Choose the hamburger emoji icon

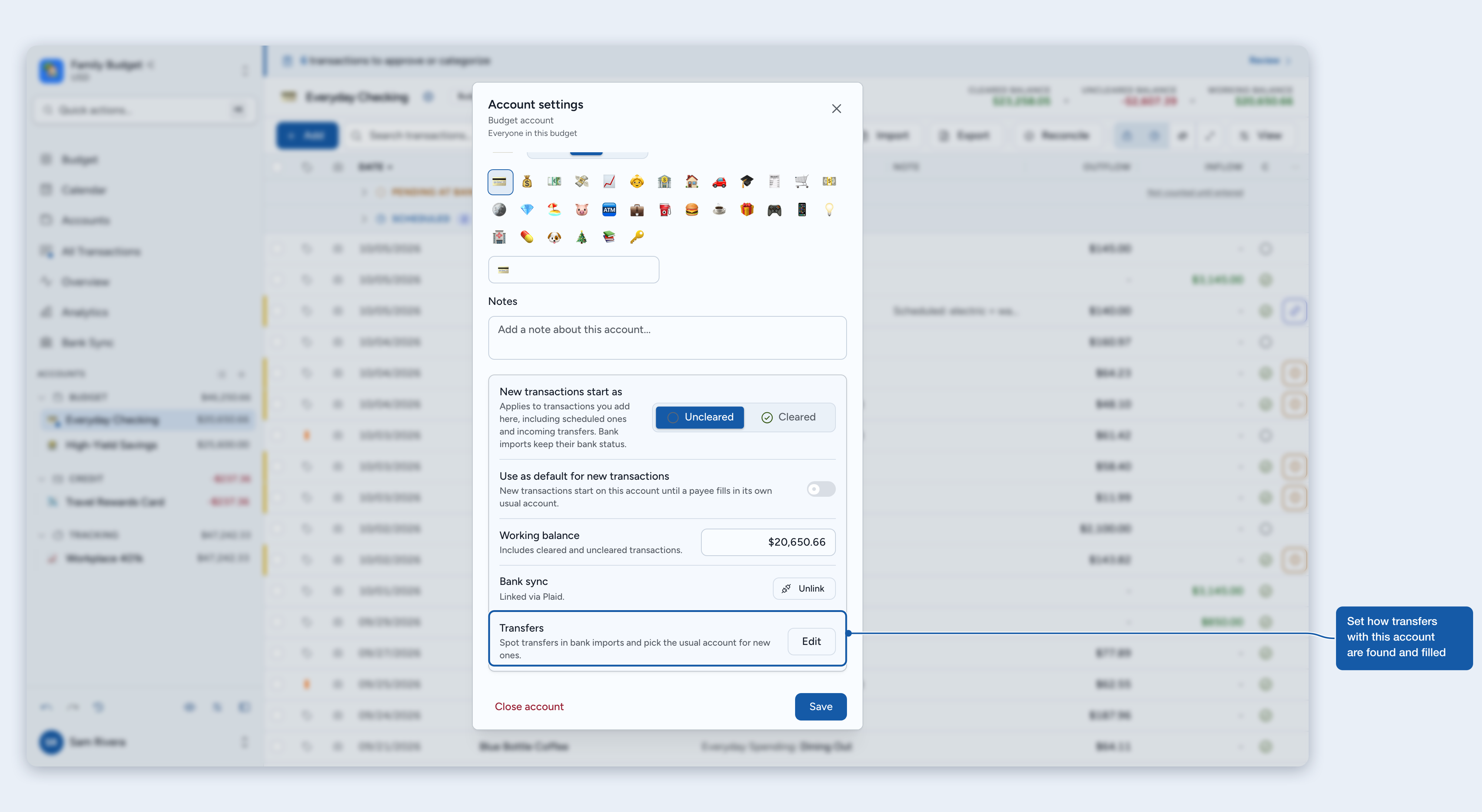click(x=692, y=210)
